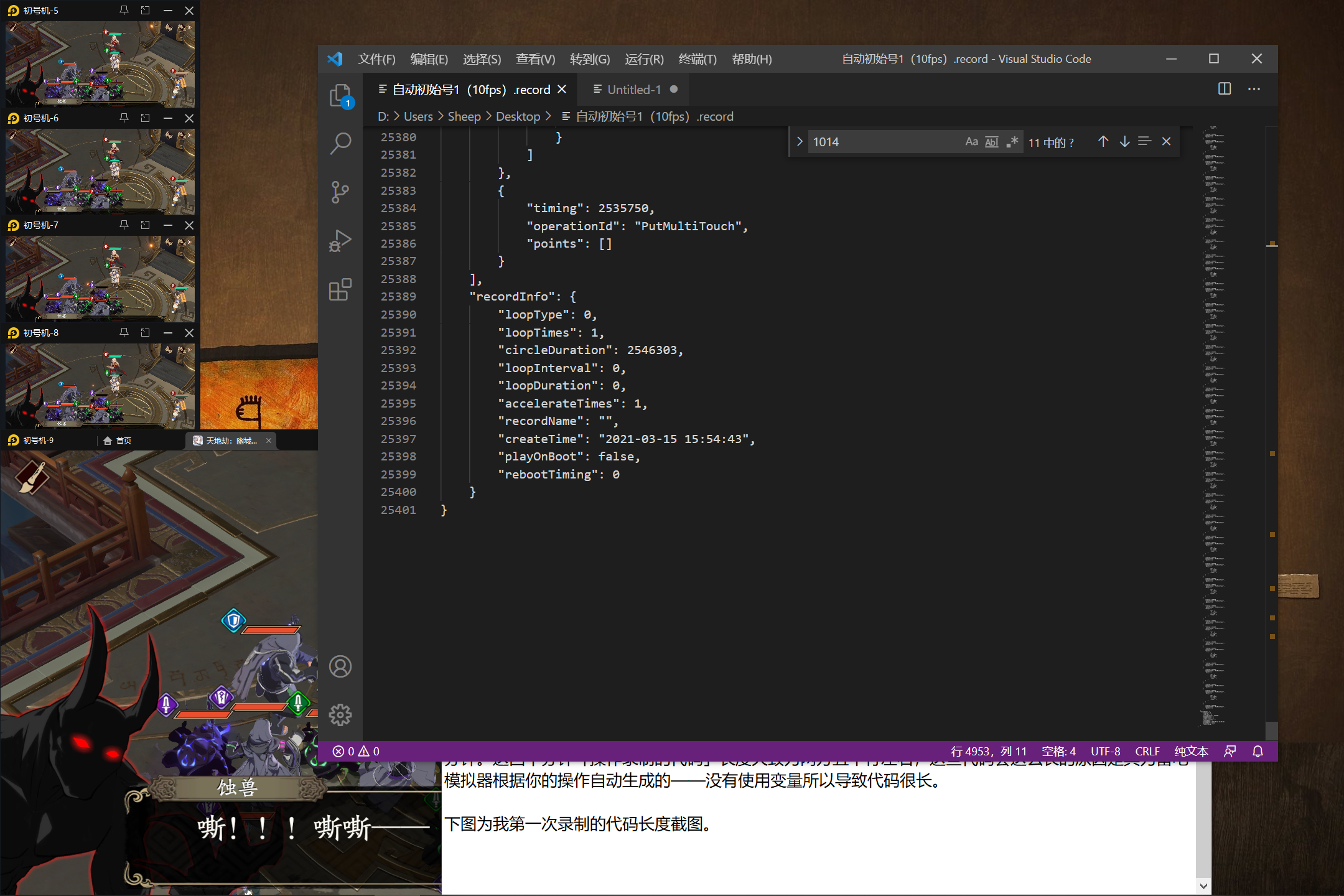Screen dimensions: 1344x896
Task: Open the Explorer view in activity bar
Action: 340,96
